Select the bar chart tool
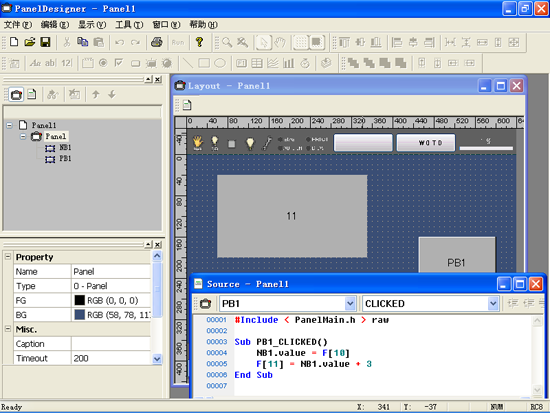550x413 pixels. point(289,63)
